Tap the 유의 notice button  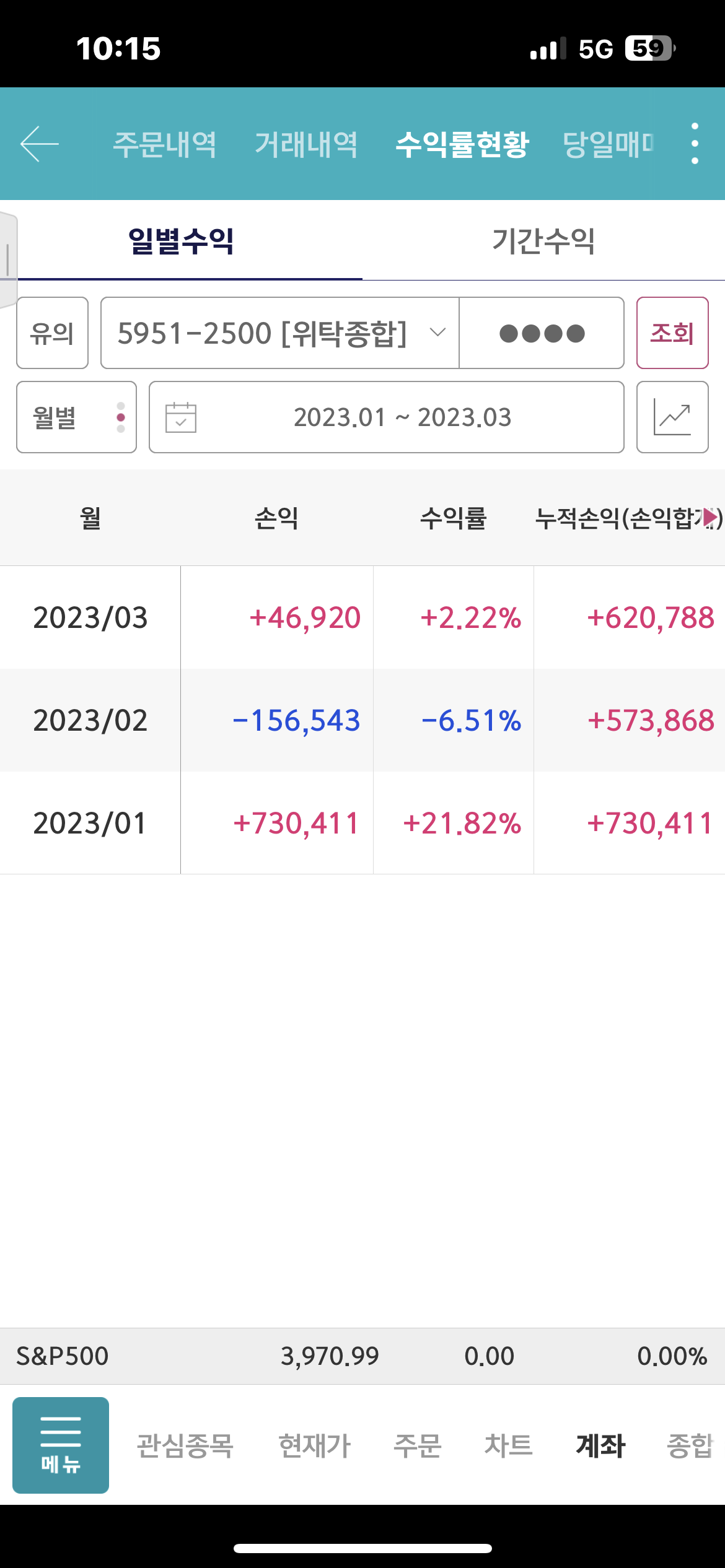point(52,333)
